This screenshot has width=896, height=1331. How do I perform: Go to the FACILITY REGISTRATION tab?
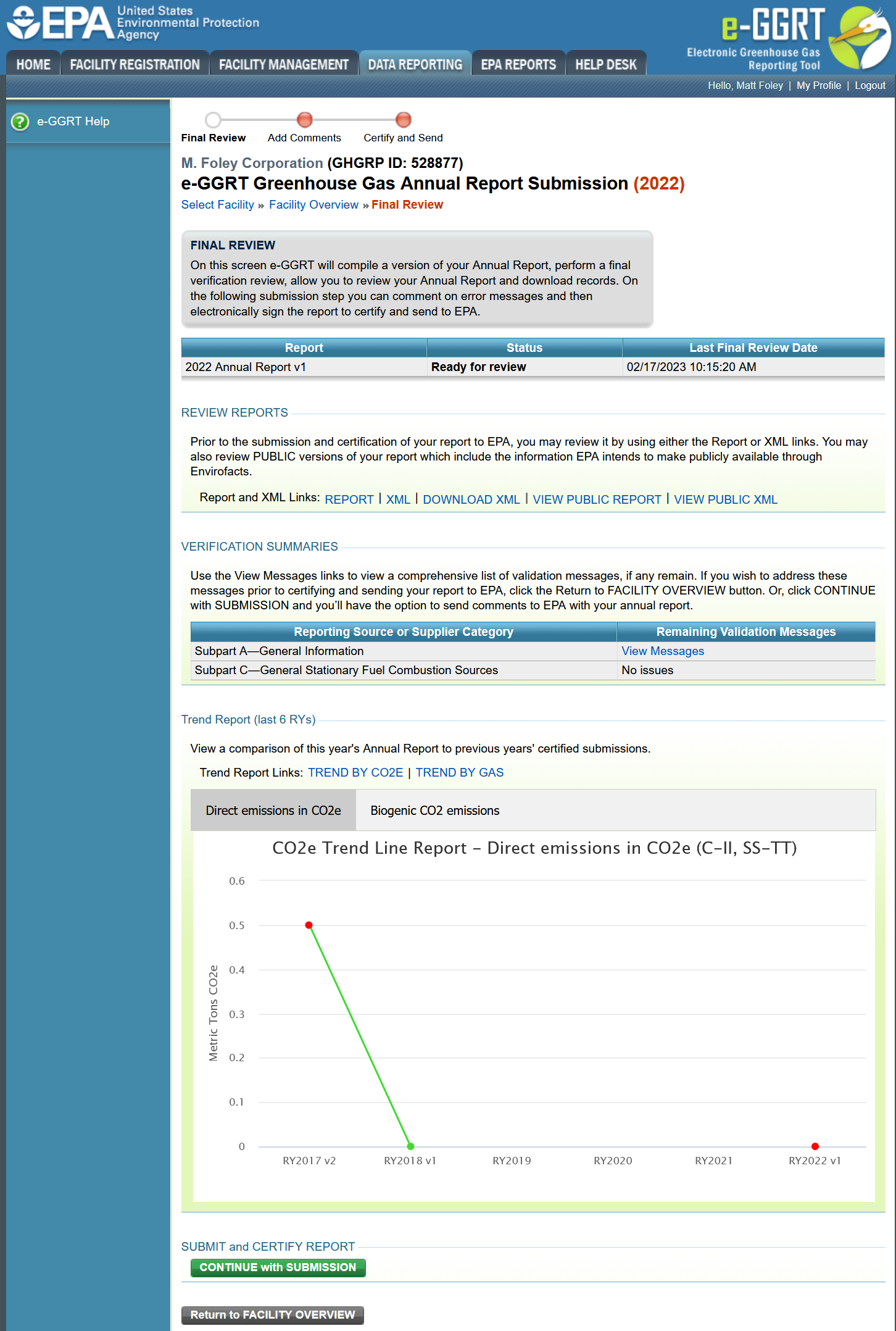[x=135, y=64]
